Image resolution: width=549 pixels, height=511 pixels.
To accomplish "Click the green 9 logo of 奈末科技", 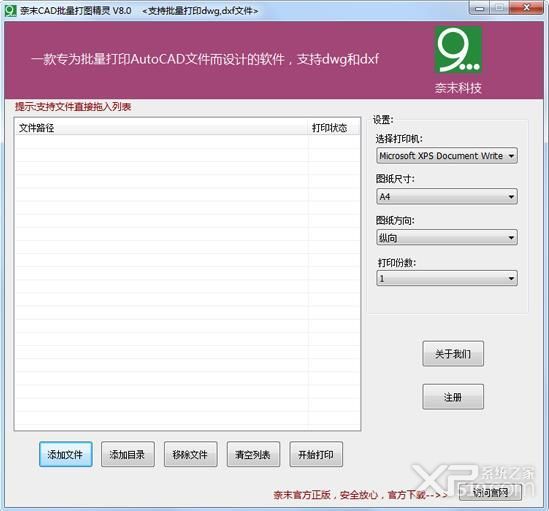I will pos(458,50).
